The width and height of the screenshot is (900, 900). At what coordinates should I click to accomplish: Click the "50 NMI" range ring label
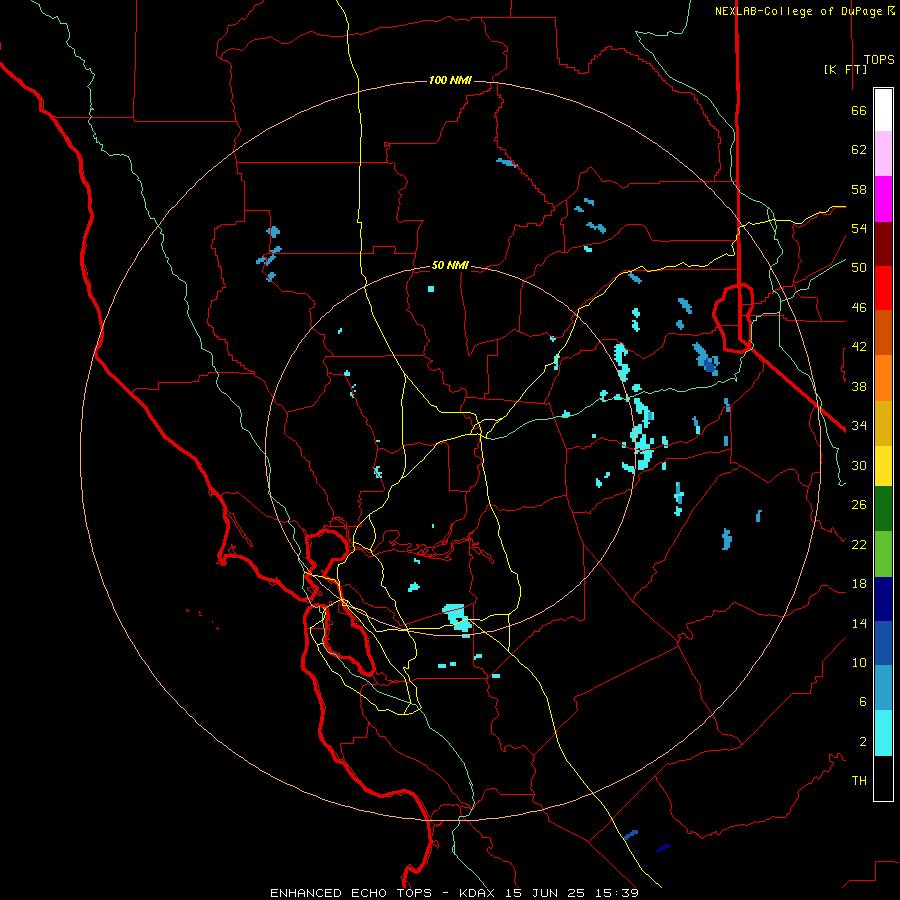pyautogui.click(x=450, y=265)
